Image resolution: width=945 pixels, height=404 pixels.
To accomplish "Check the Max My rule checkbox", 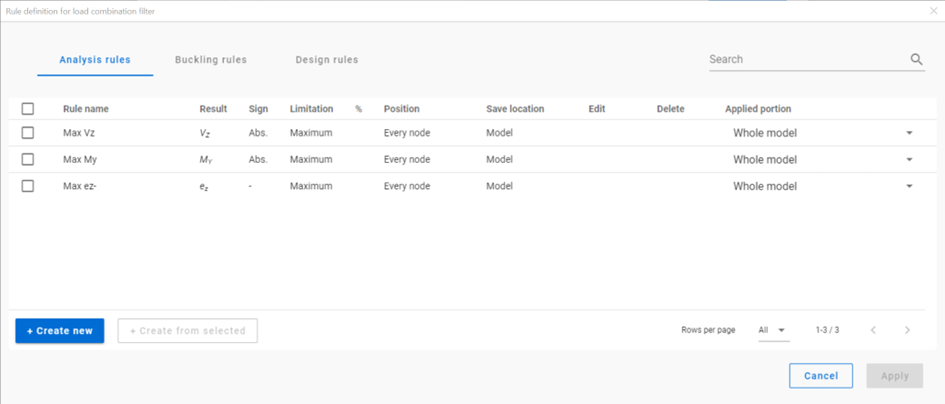I will (x=28, y=159).
